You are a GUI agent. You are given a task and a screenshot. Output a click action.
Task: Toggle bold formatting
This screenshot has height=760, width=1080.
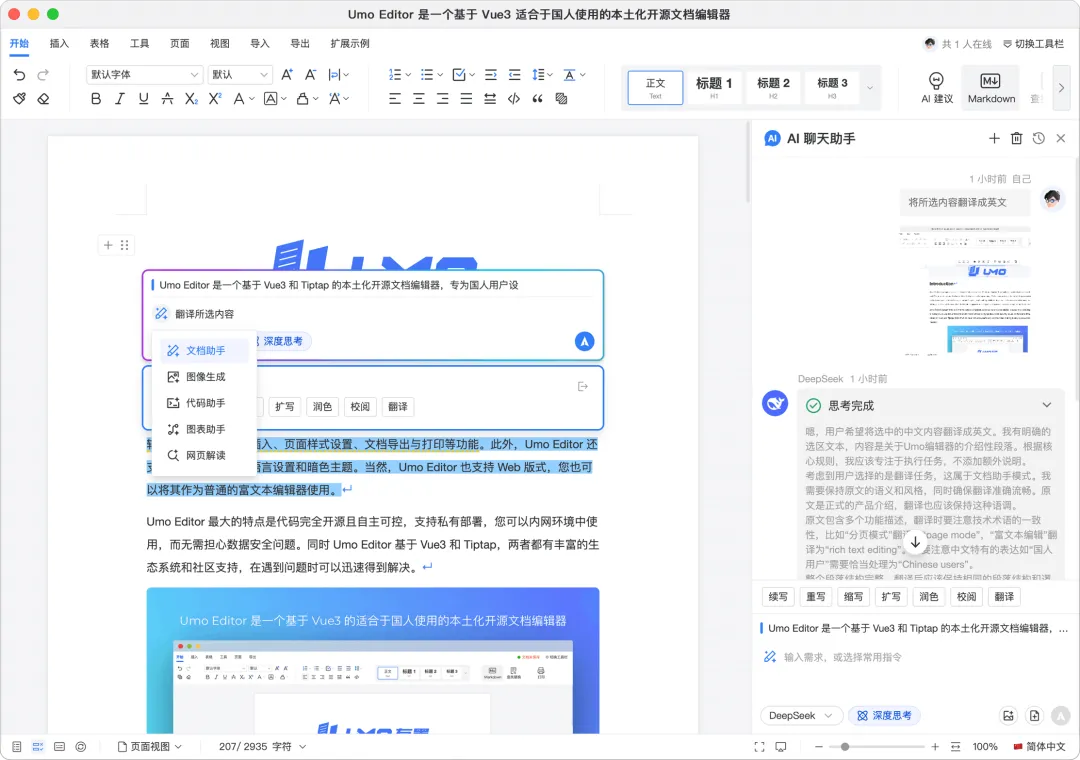(x=96, y=99)
